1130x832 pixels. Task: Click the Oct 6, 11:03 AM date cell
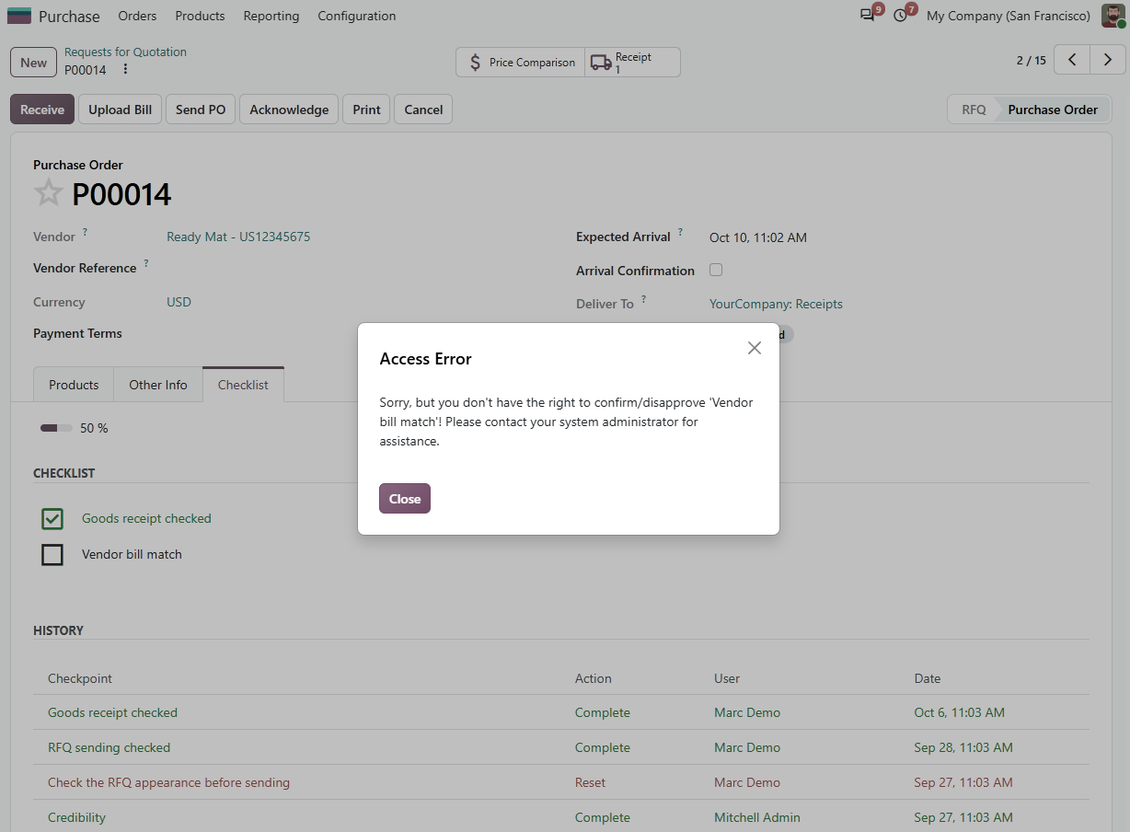pos(959,712)
